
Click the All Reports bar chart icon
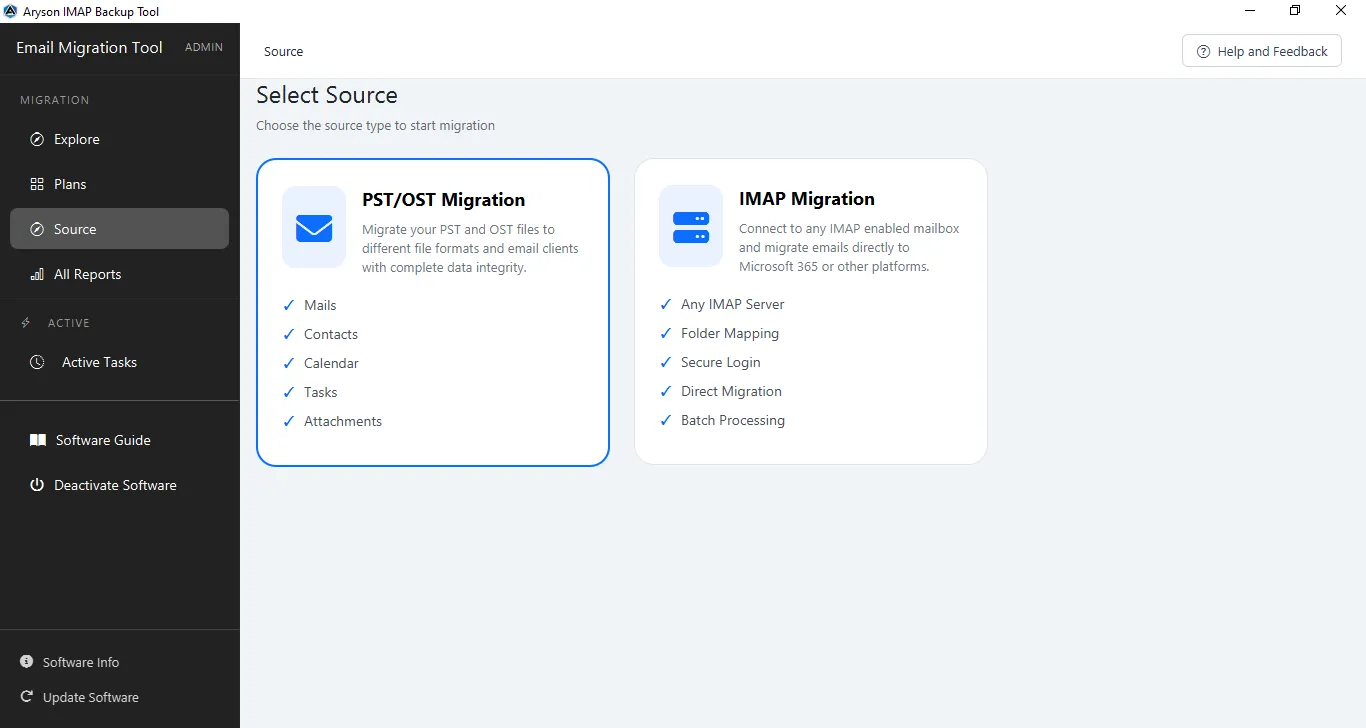[37, 274]
